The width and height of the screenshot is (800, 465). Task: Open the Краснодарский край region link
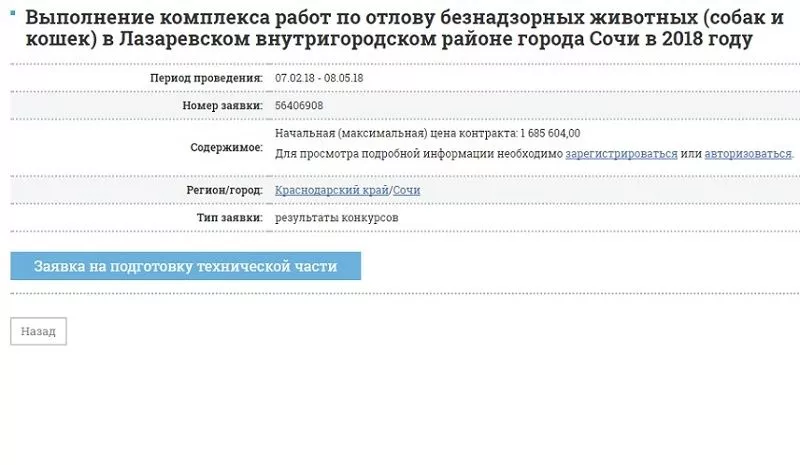[332, 190]
